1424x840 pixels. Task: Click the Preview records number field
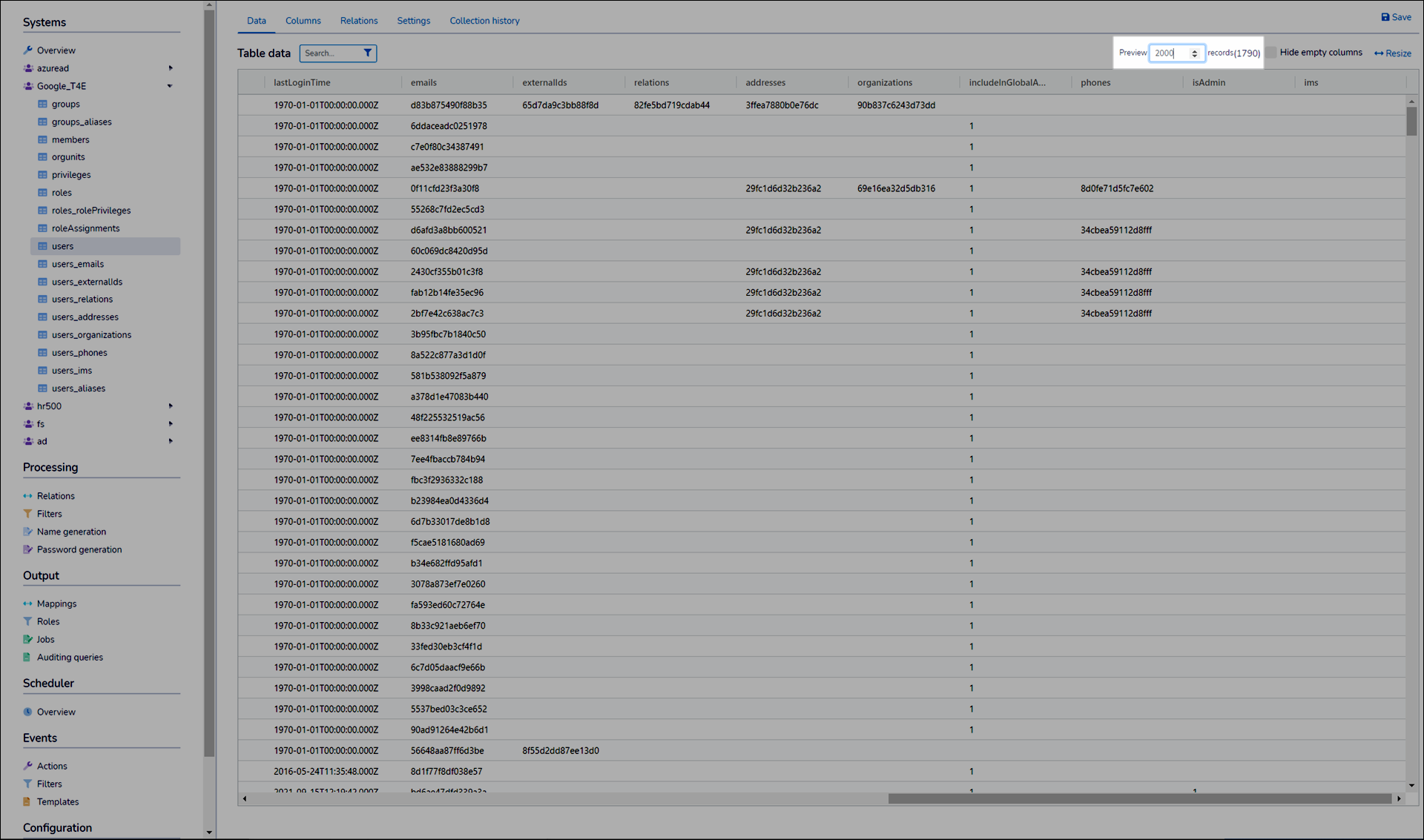[1170, 53]
